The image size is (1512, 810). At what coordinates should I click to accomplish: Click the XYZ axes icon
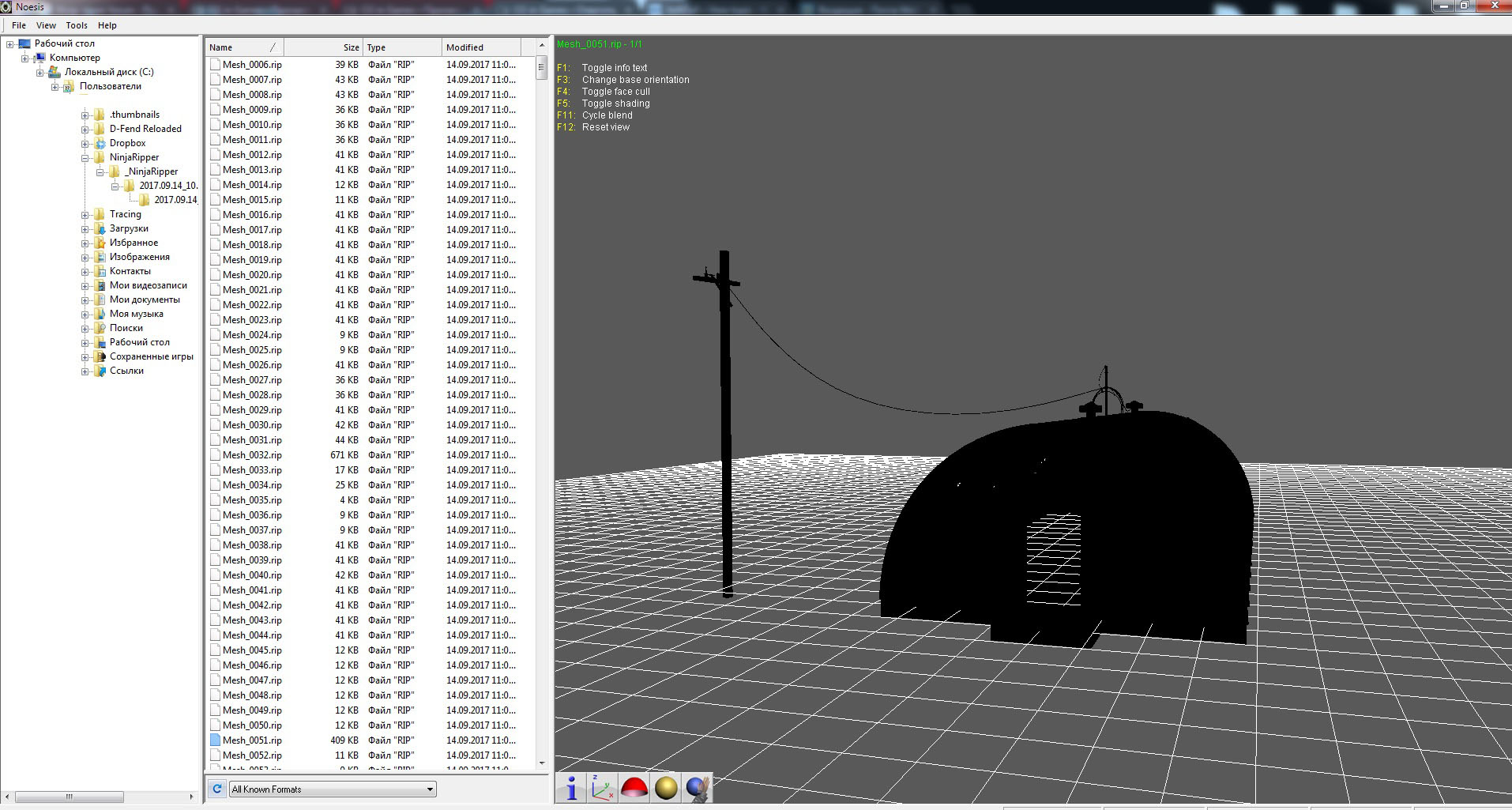coord(603,788)
